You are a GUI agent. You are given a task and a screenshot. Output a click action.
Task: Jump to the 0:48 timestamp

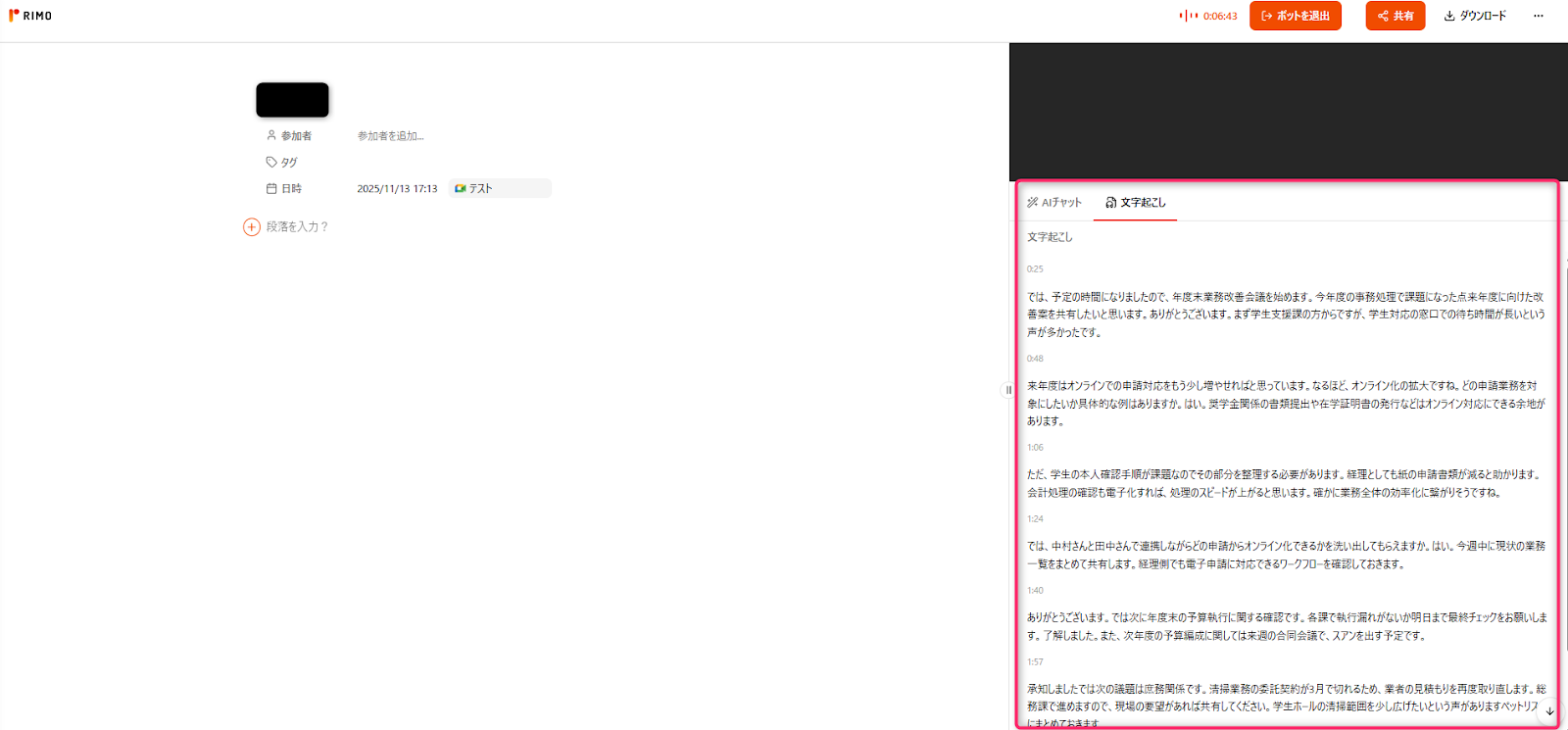[x=1035, y=359]
